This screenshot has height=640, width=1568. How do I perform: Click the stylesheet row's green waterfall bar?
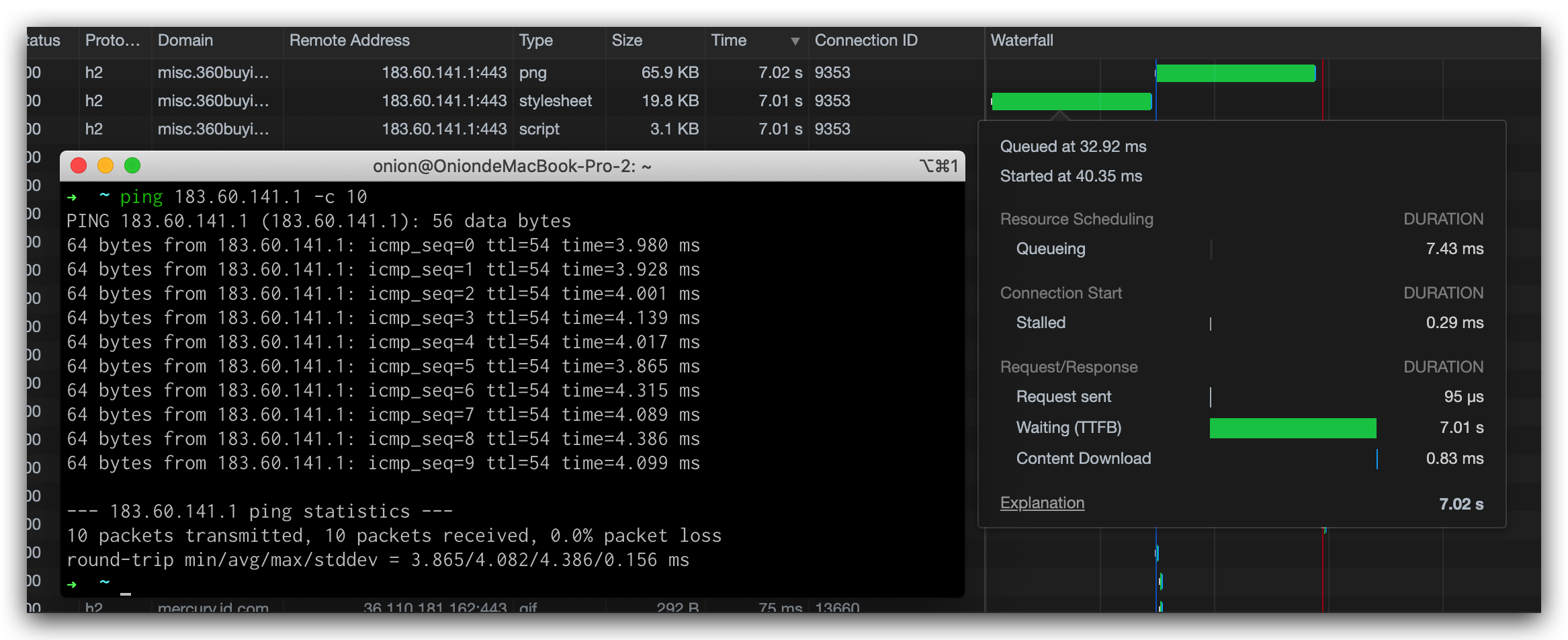pyautogui.click(x=1072, y=102)
